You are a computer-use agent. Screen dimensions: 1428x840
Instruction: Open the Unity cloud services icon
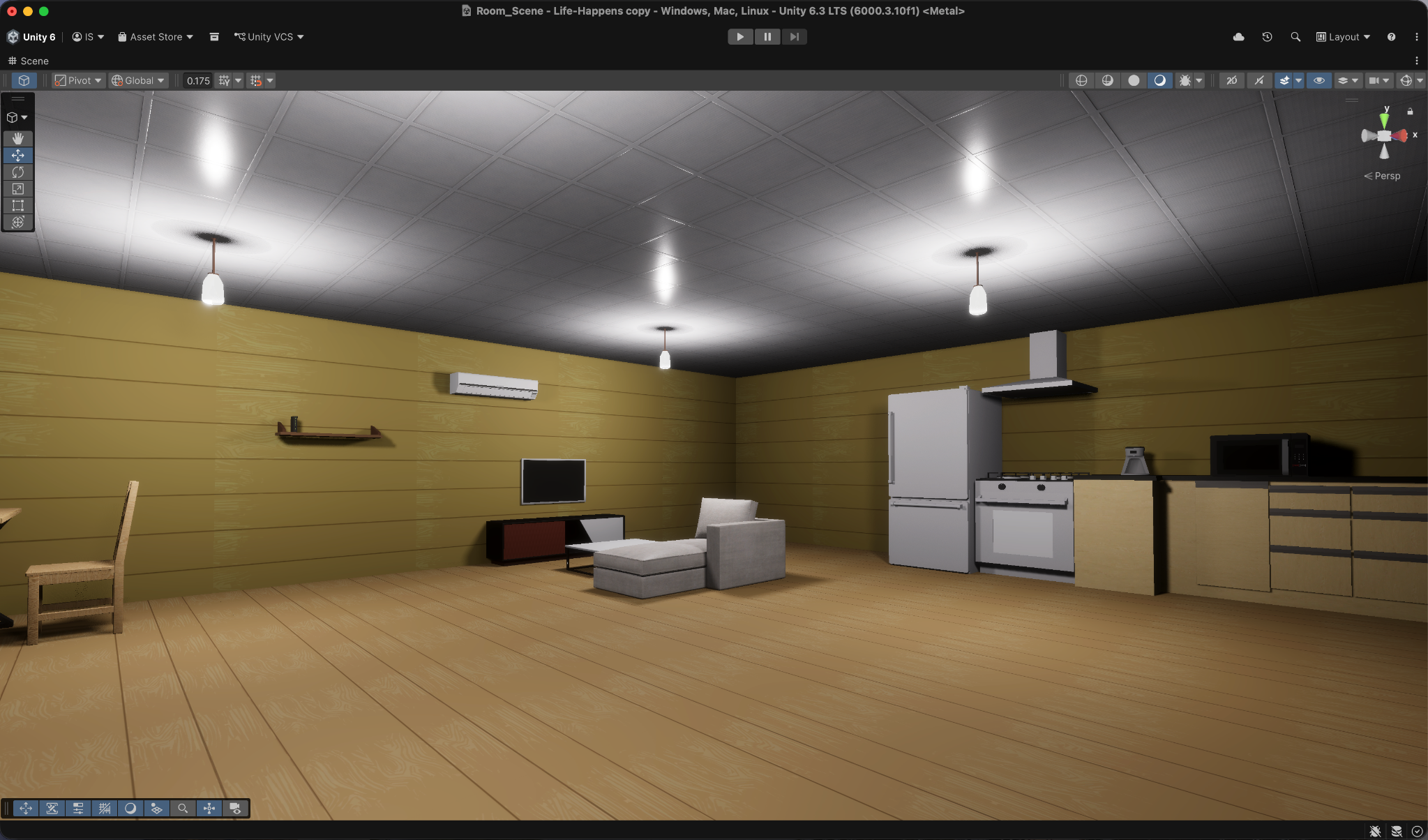click(x=1239, y=37)
